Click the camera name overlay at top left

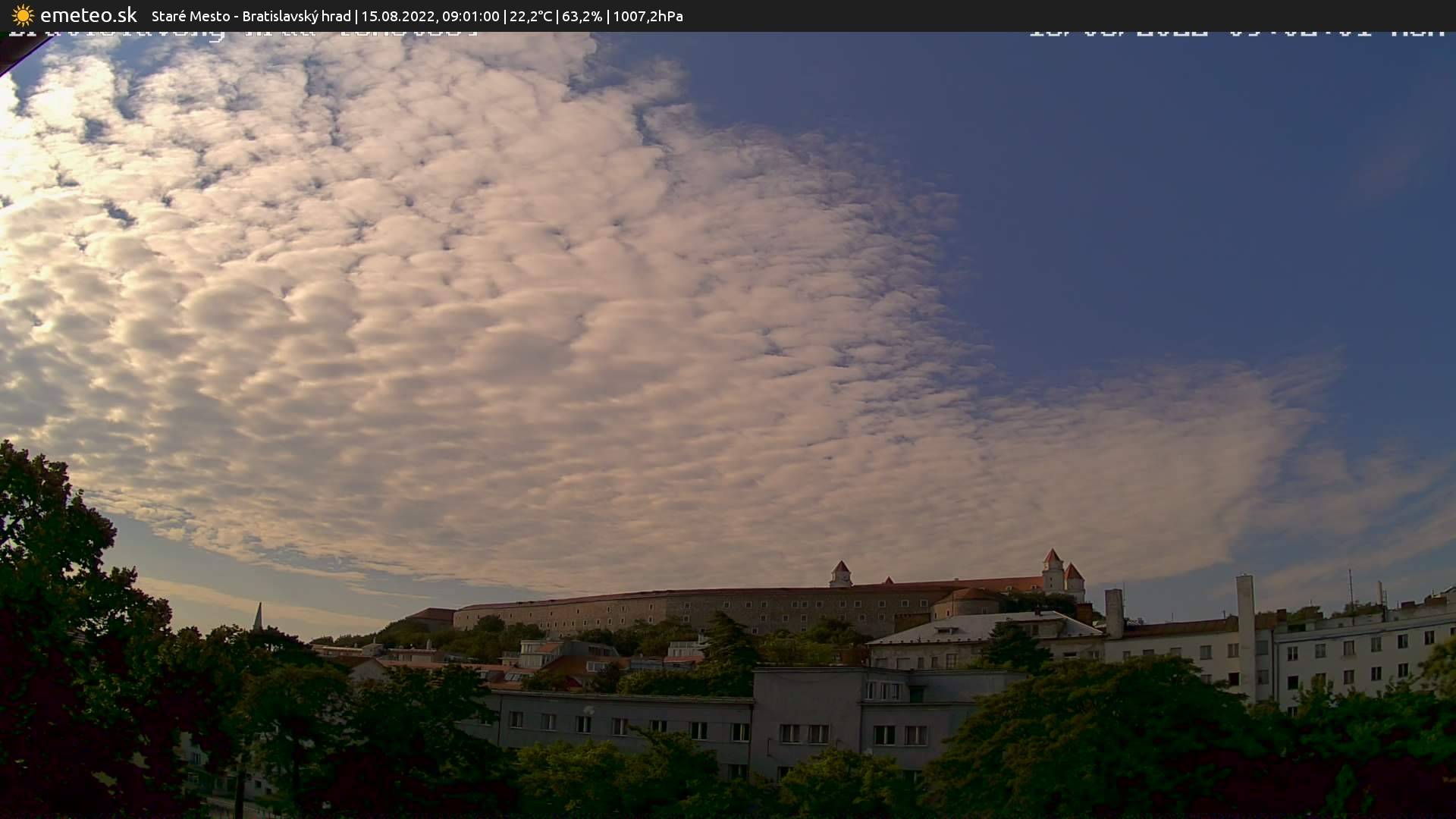tap(243, 33)
